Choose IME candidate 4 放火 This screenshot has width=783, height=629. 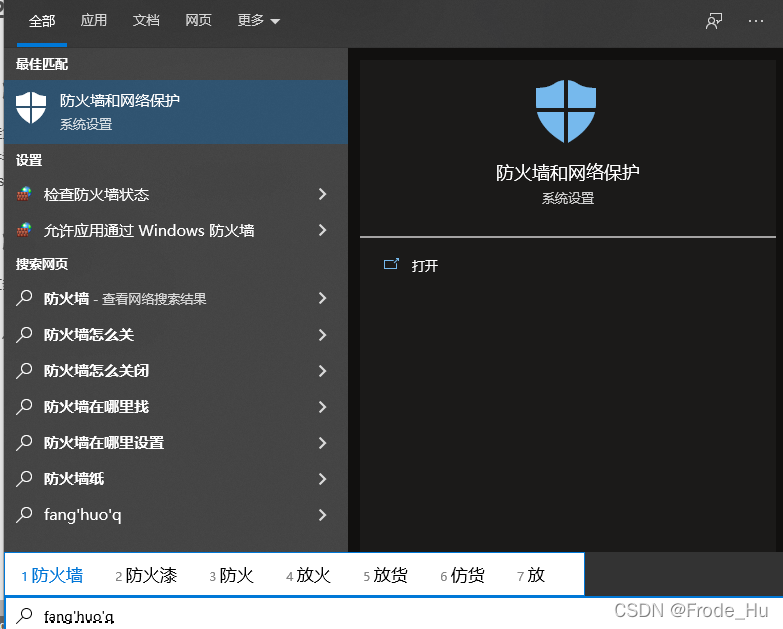pos(308,575)
